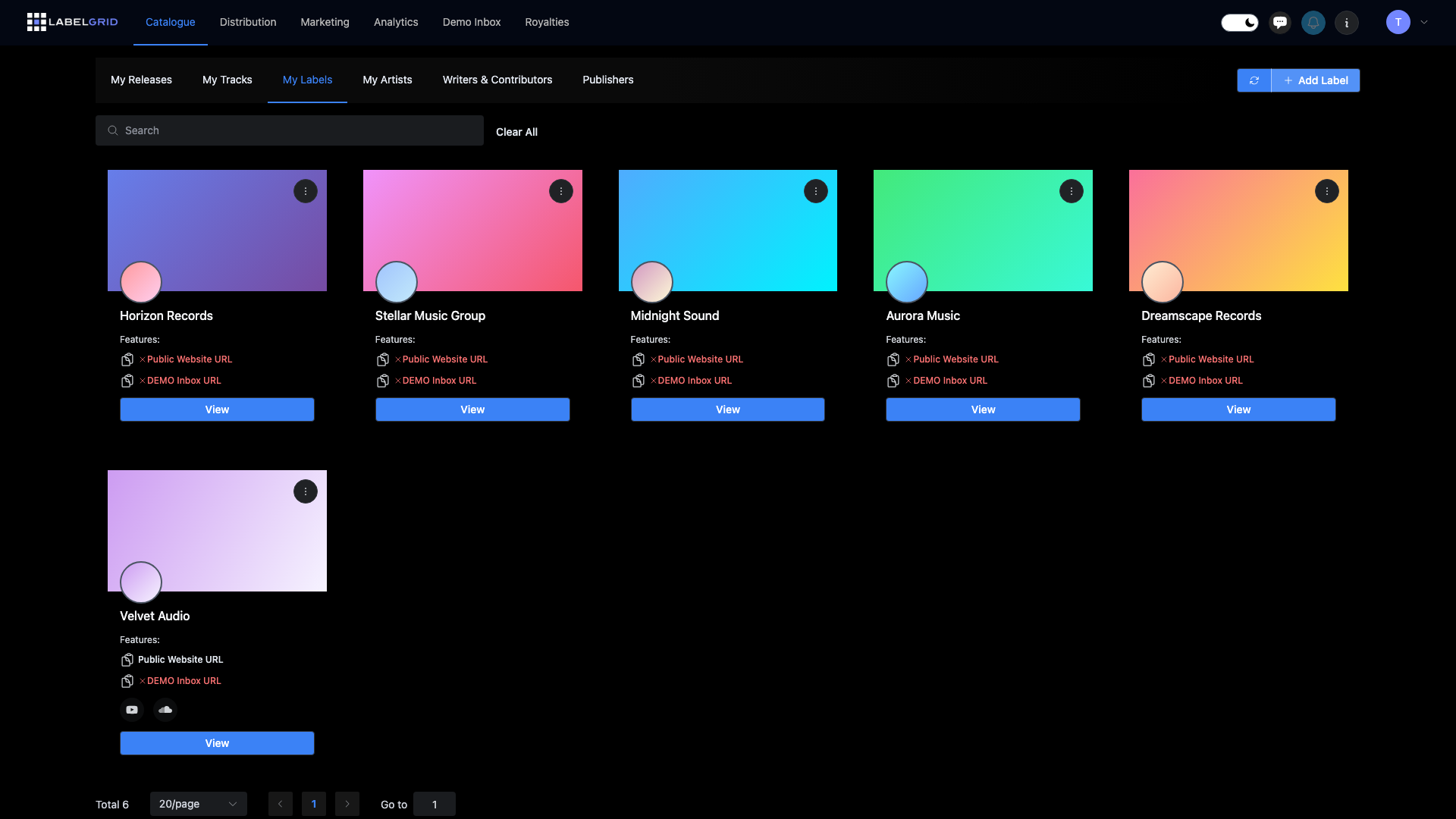Open Velvet Audio's YouTube icon
Screen dimensions: 1456x819
[132, 710]
